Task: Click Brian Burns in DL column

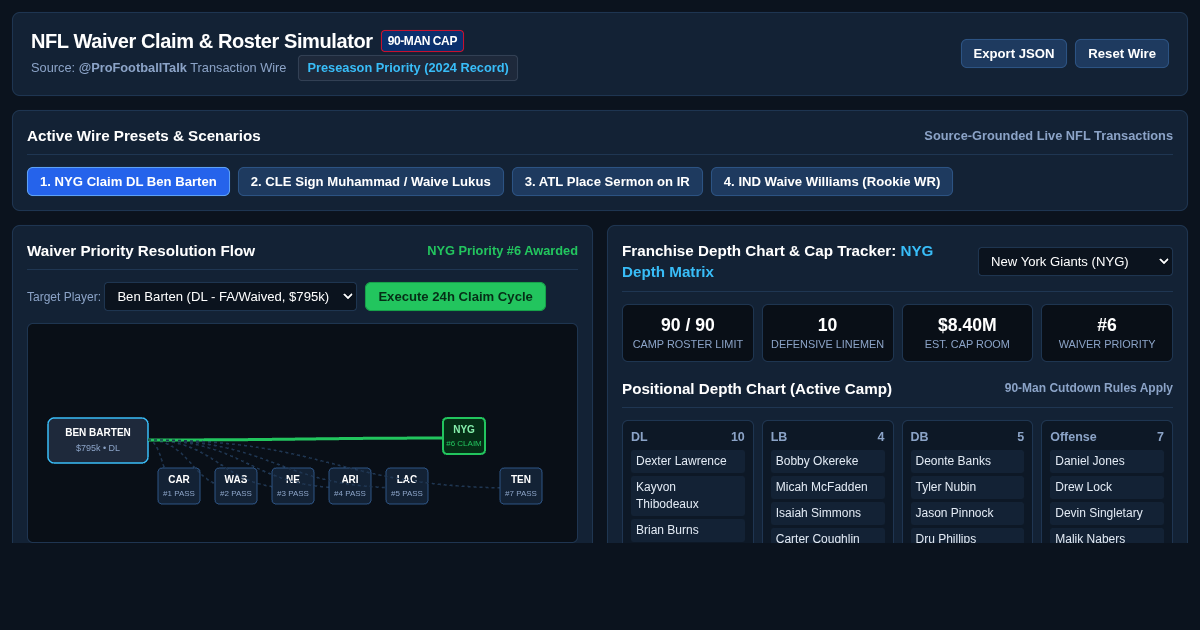Action: (x=688, y=530)
